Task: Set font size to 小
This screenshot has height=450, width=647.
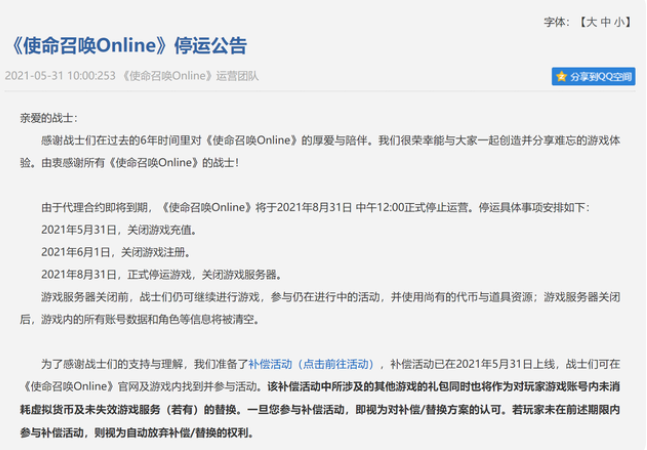Action: pyautogui.click(x=619, y=22)
